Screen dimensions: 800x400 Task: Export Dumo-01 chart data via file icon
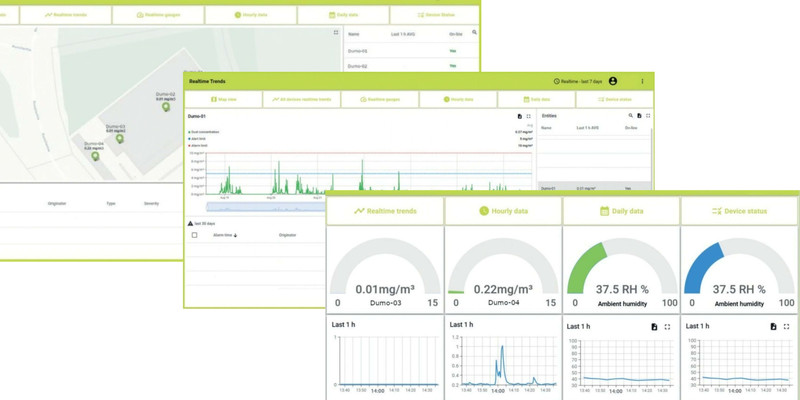pyautogui.click(x=520, y=116)
